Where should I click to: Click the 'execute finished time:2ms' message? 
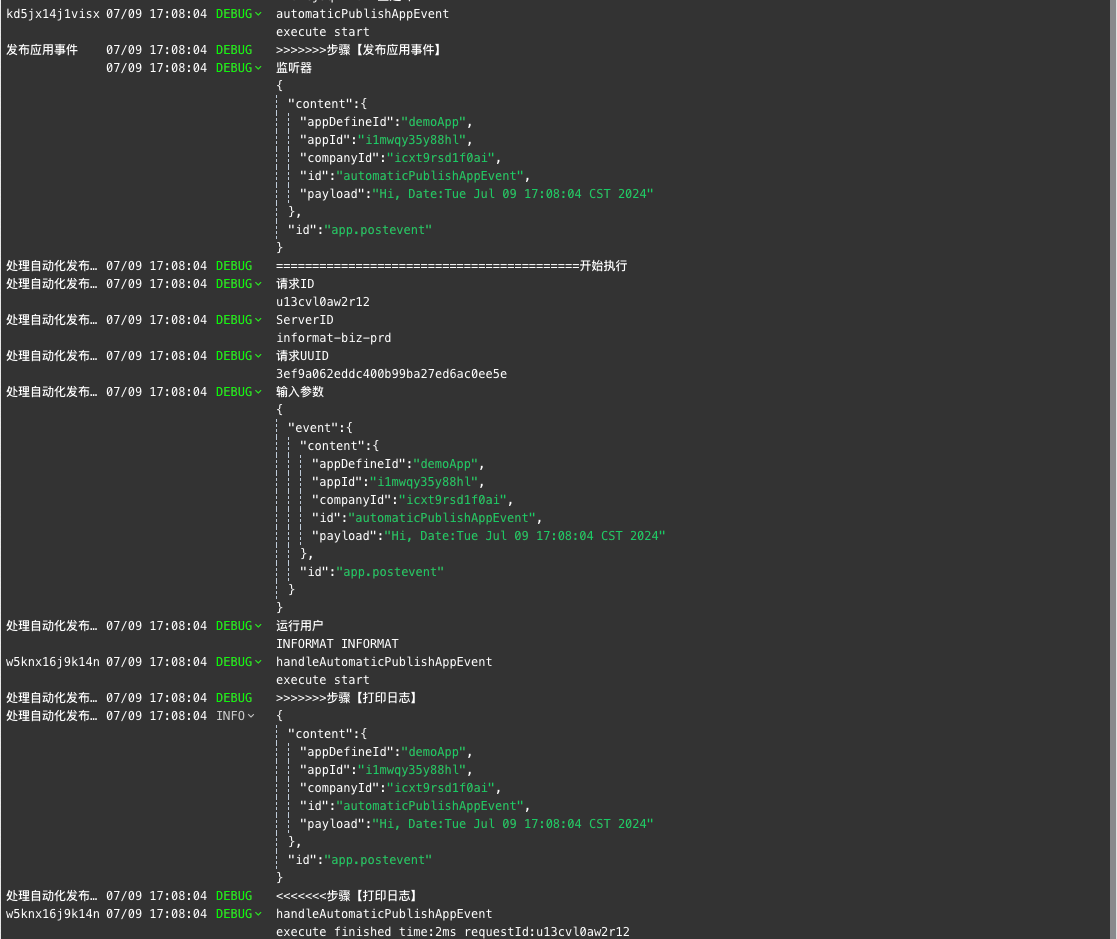(x=452, y=932)
